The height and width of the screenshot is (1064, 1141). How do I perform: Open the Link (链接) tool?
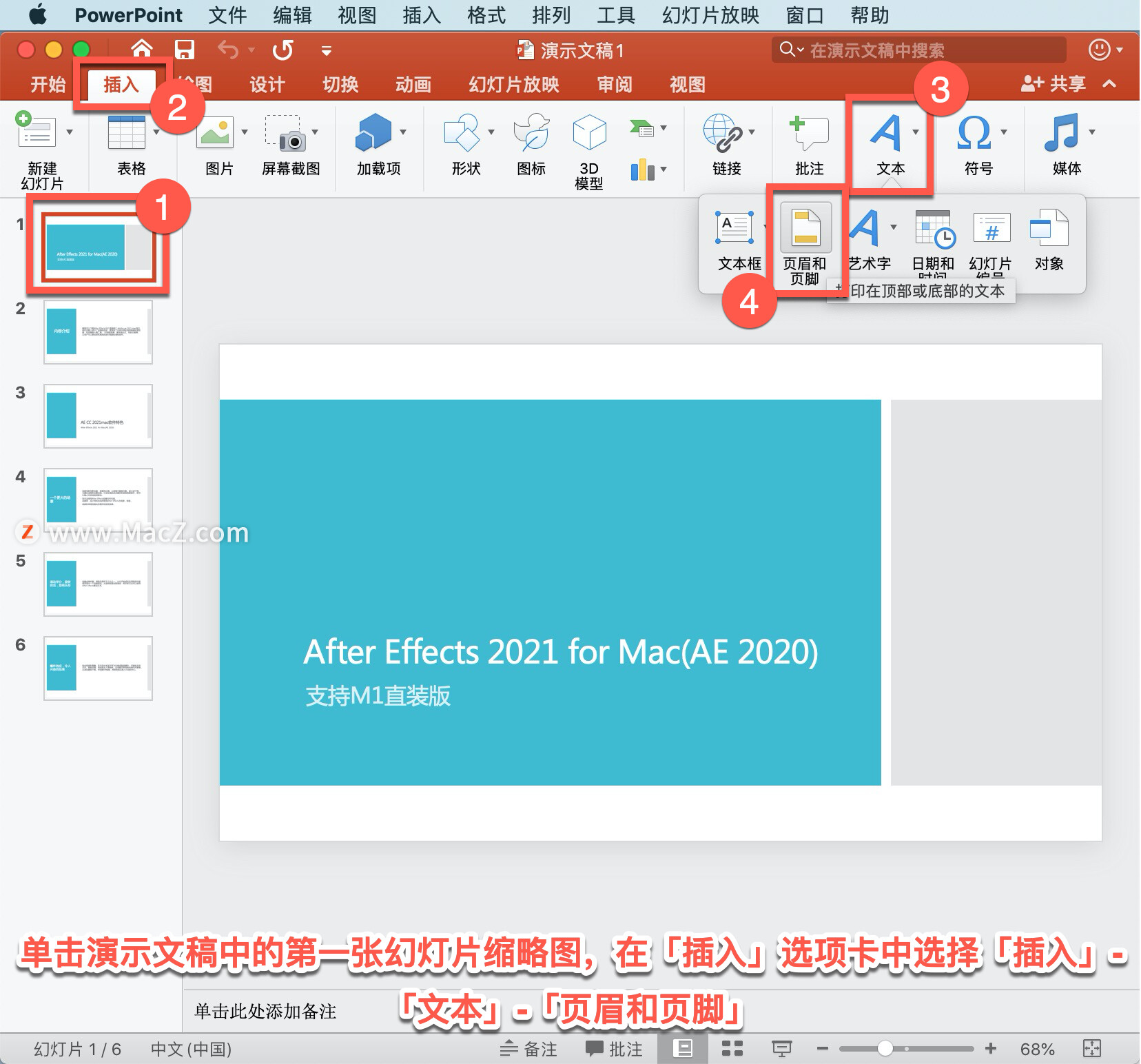click(x=723, y=132)
